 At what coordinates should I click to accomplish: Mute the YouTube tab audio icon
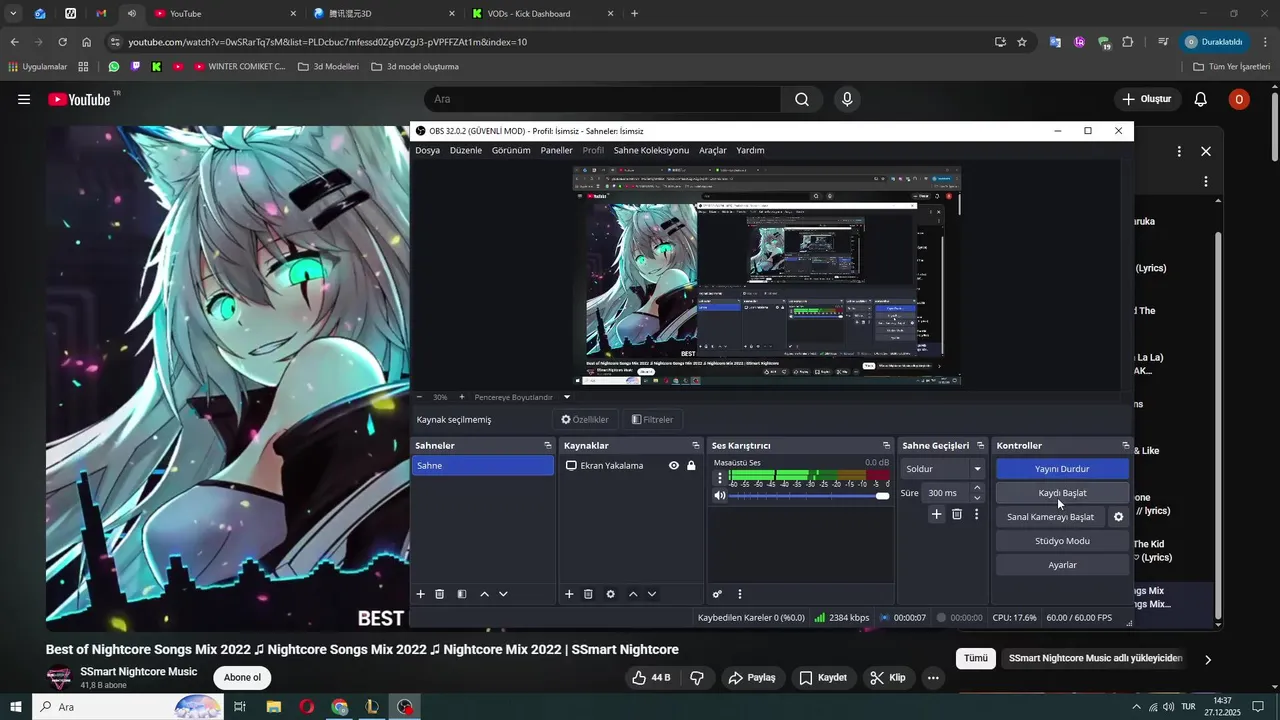click(132, 14)
